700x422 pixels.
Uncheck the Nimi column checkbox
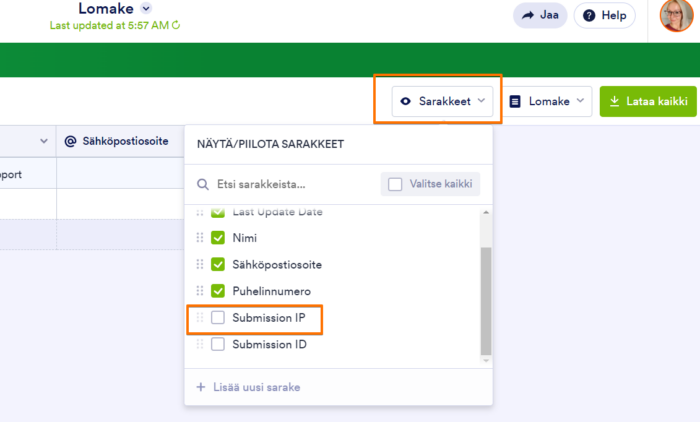(218, 238)
